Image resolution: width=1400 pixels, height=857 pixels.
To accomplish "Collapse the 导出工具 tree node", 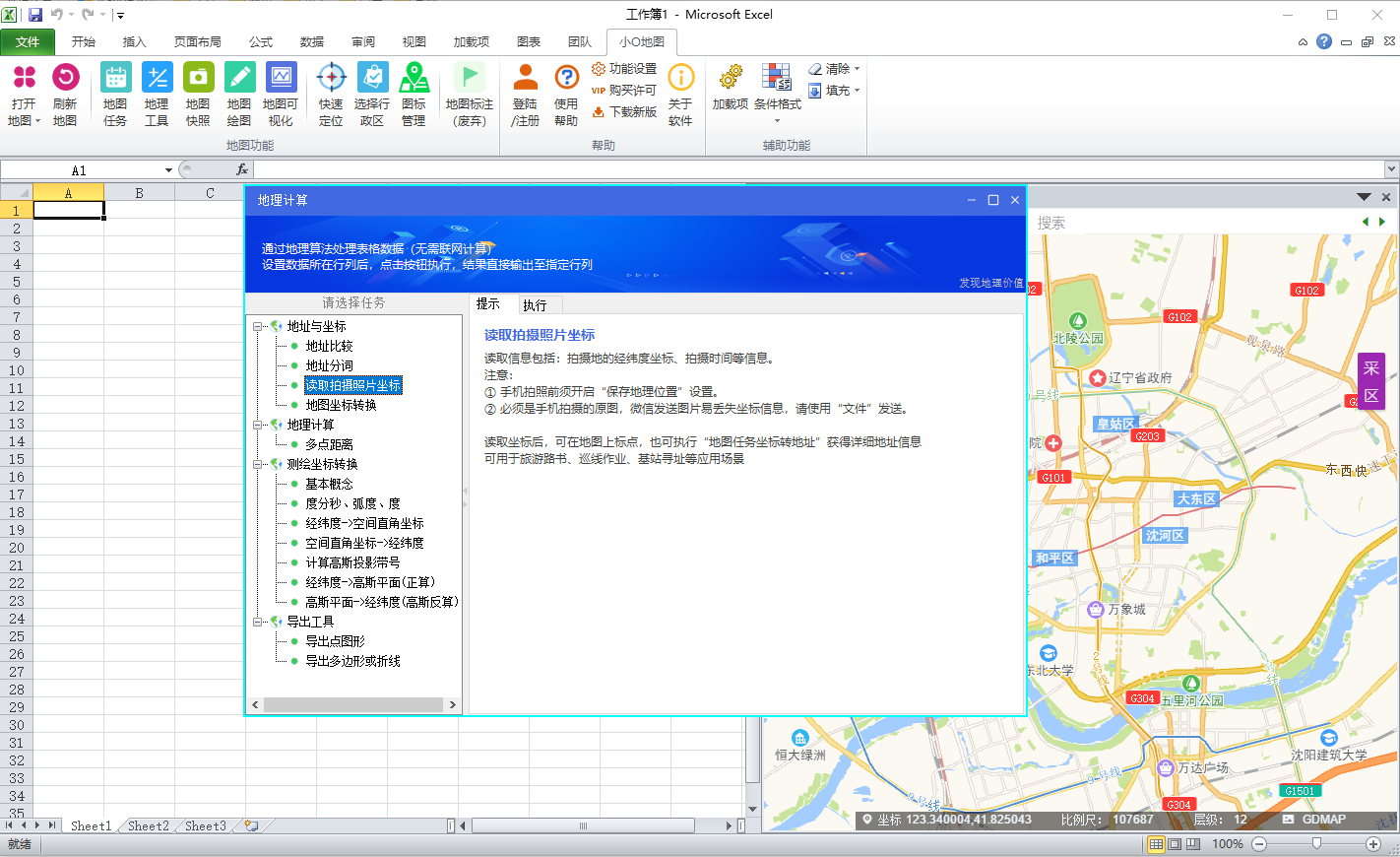I will point(258,622).
